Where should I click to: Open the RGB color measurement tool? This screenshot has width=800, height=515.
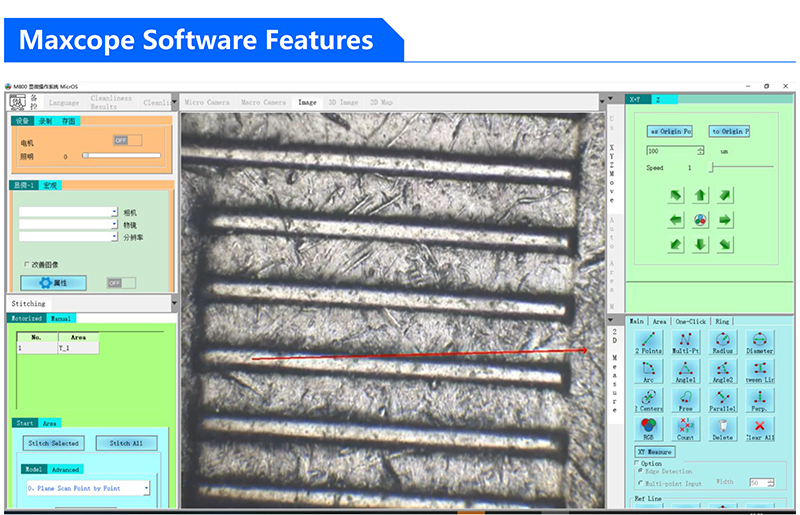648,428
